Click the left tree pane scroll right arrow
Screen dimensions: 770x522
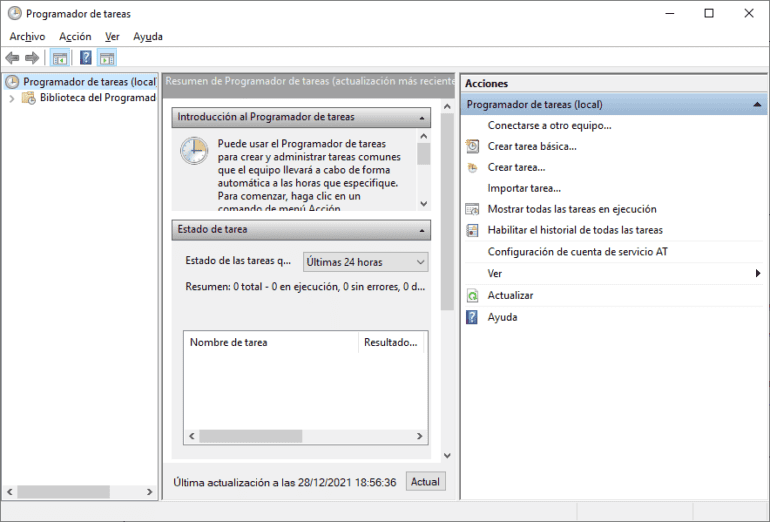[150, 492]
